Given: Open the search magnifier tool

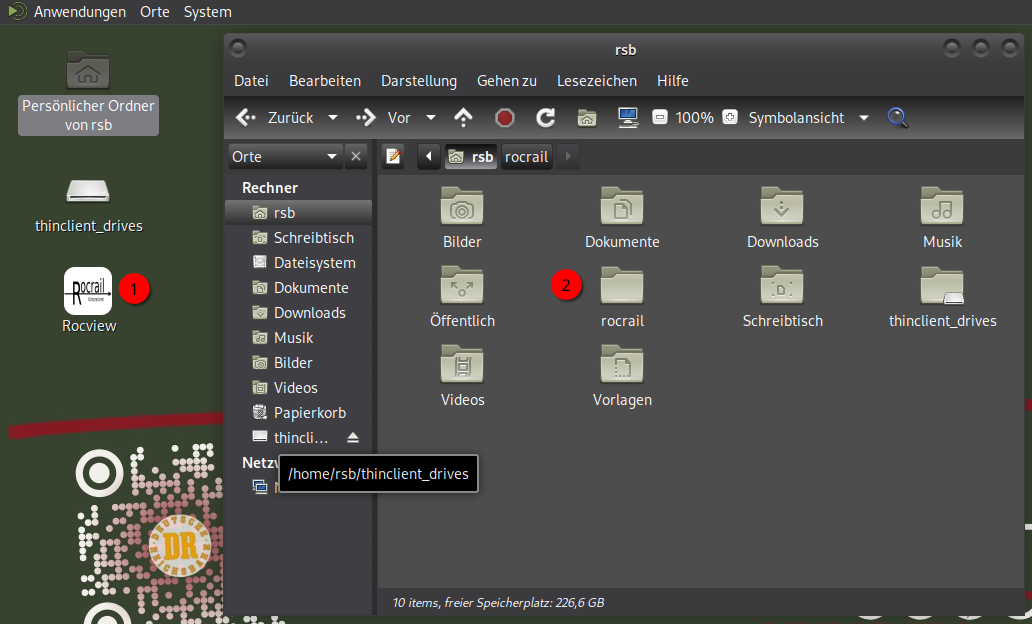Looking at the screenshot, I should click(898, 118).
